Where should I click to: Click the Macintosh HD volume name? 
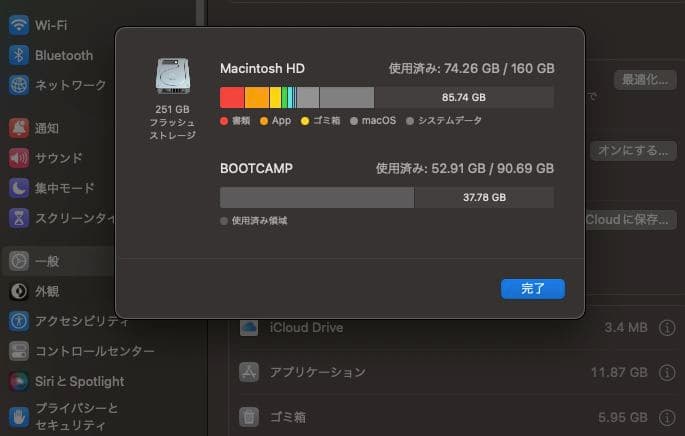click(x=263, y=68)
